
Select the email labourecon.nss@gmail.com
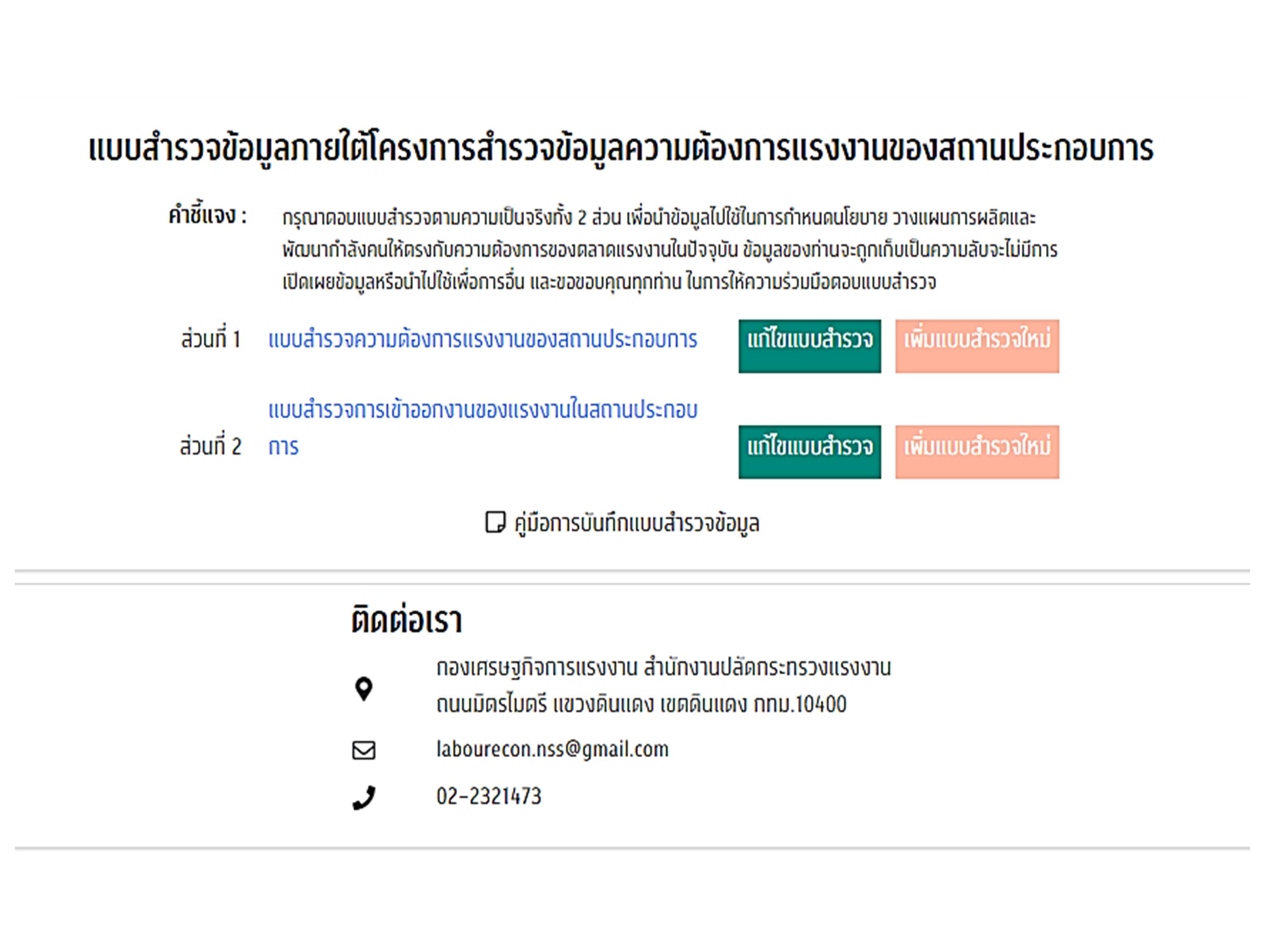[x=552, y=749]
